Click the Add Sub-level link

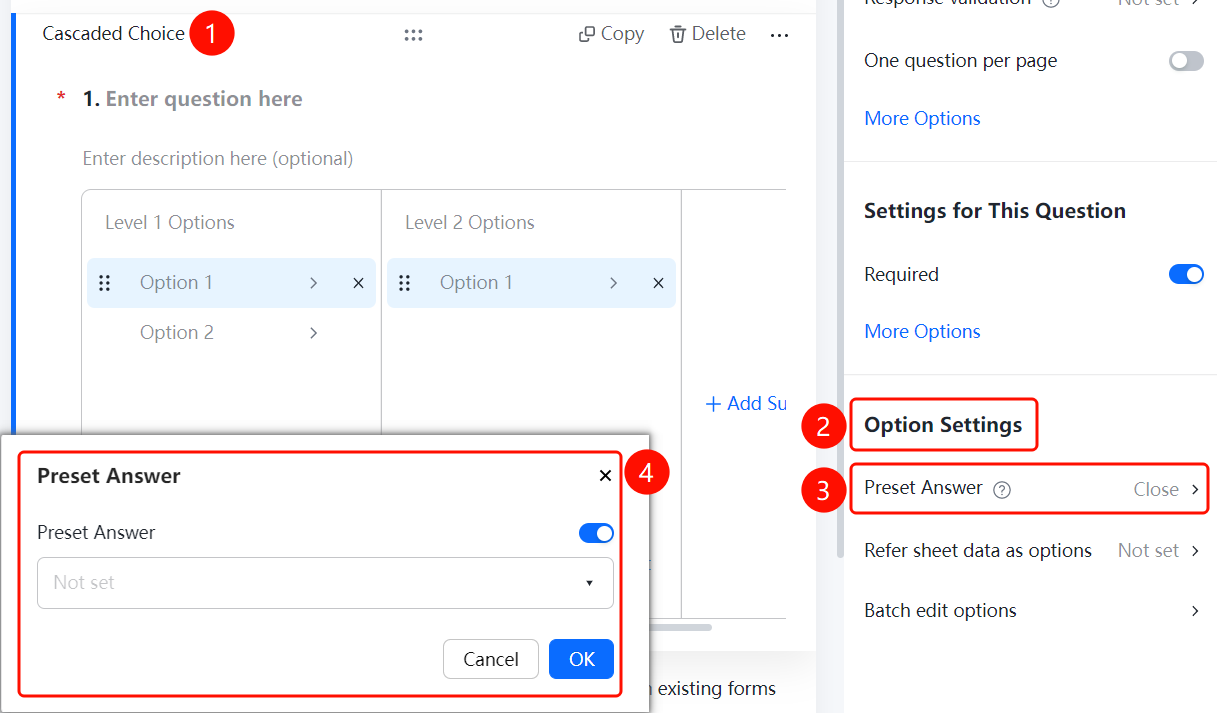(746, 403)
